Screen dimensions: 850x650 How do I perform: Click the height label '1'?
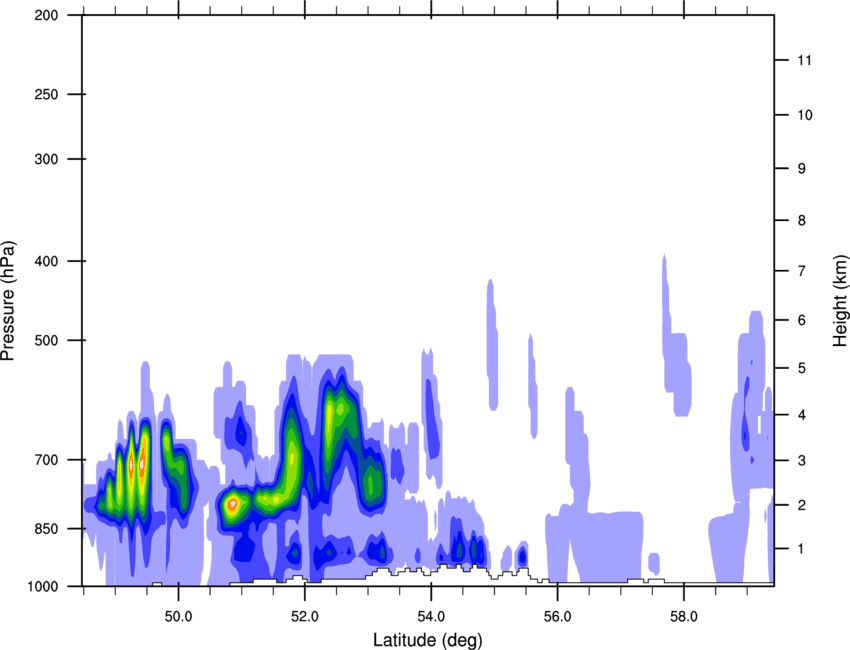(802, 549)
